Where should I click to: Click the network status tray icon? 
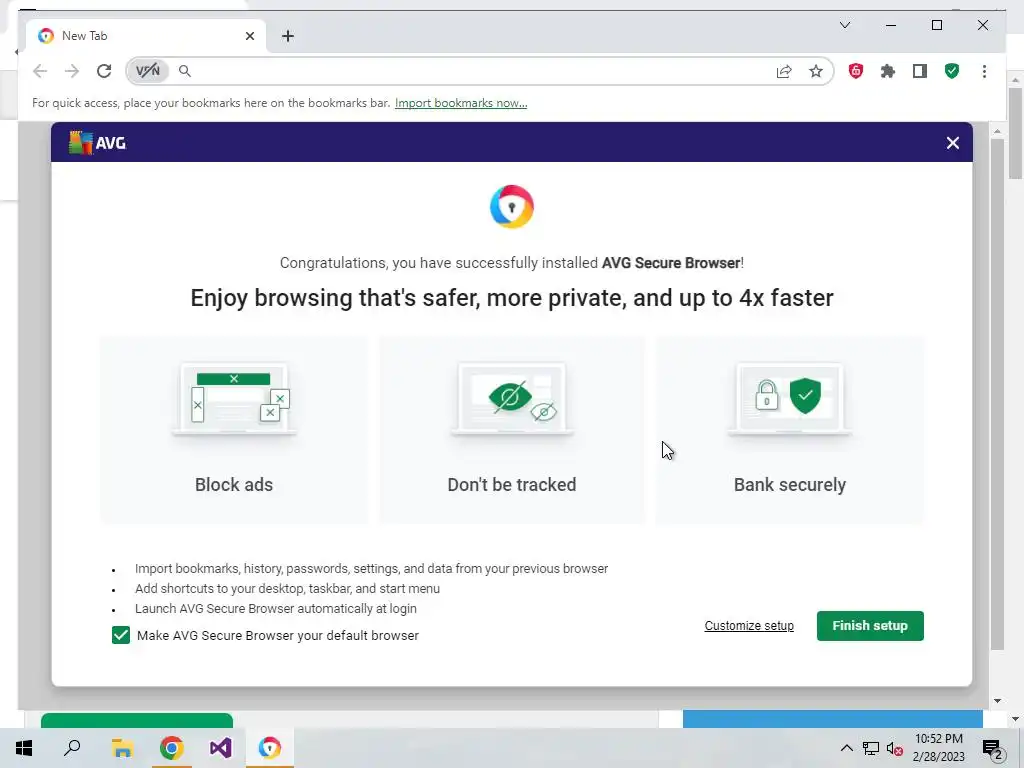click(871, 748)
